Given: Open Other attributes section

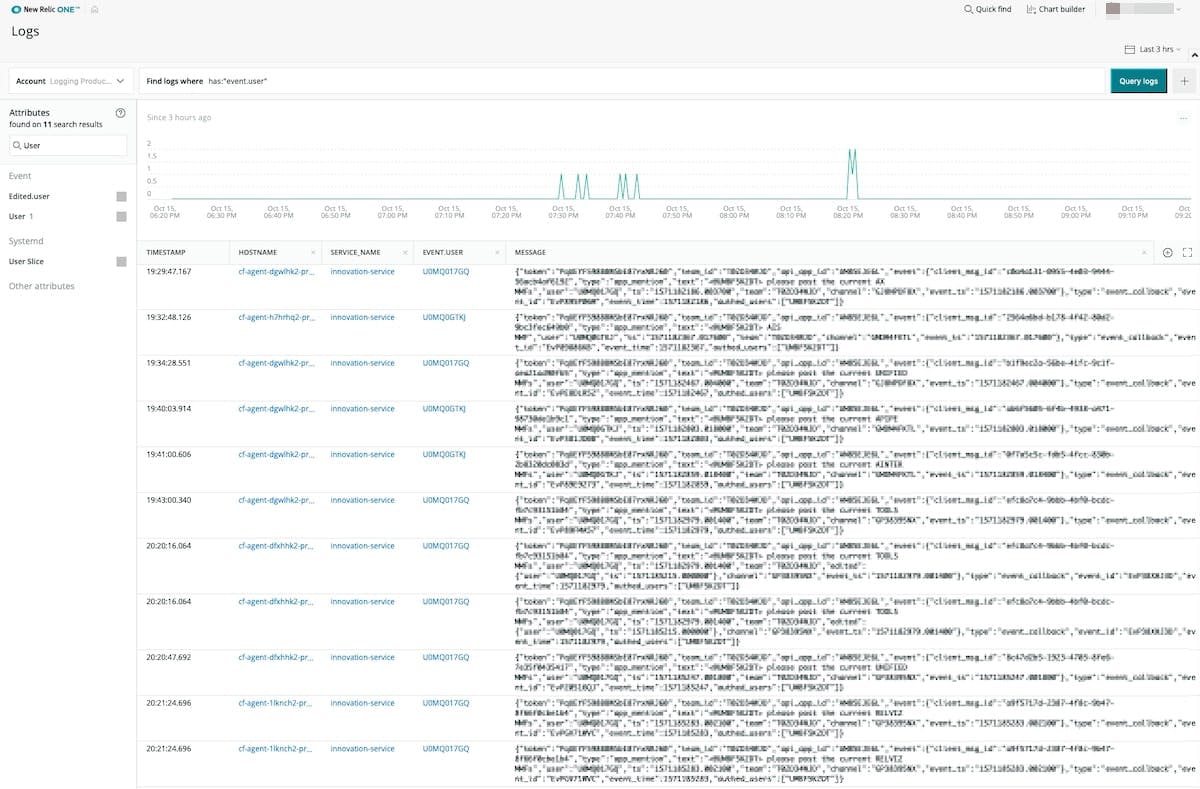Looking at the screenshot, I should tap(42, 286).
